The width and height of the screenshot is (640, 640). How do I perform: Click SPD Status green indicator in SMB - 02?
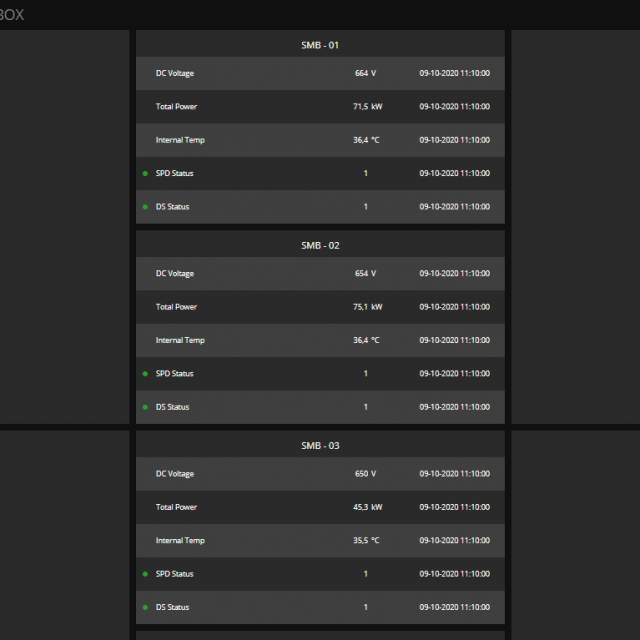coord(145,374)
